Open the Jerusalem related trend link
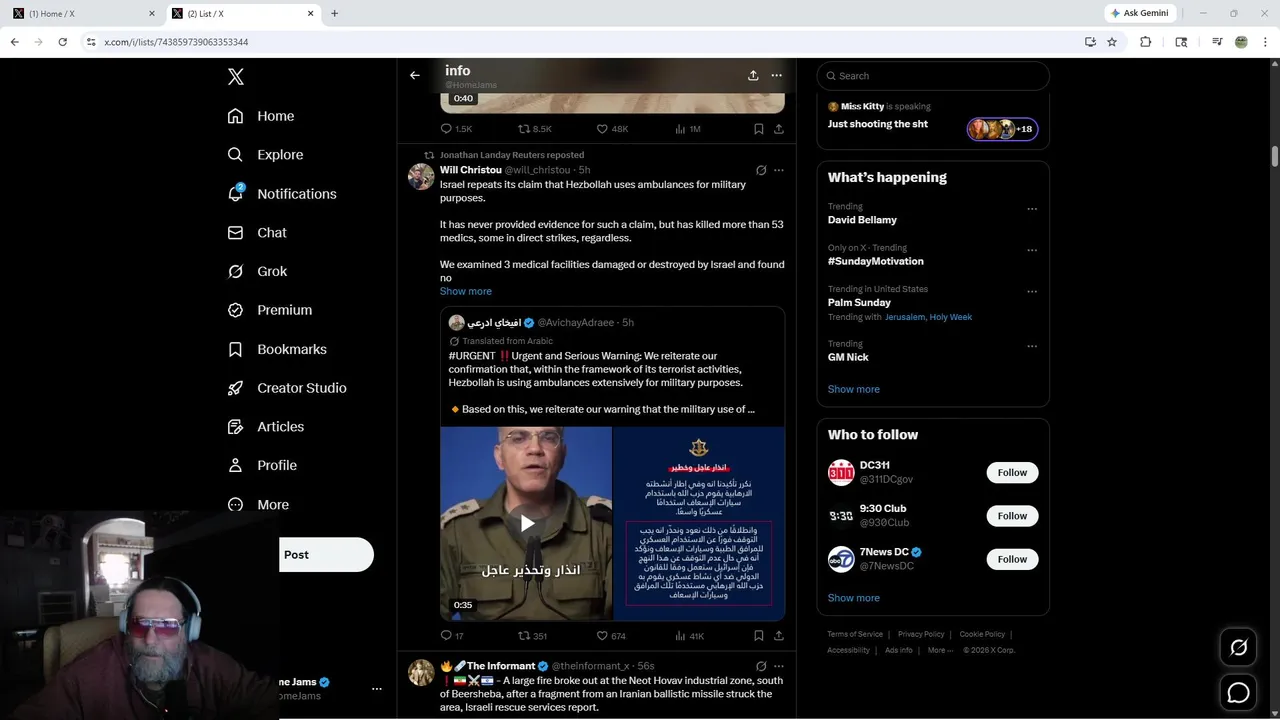The height and width of the screenshot is (720, 1280). [x=905, y=317]
